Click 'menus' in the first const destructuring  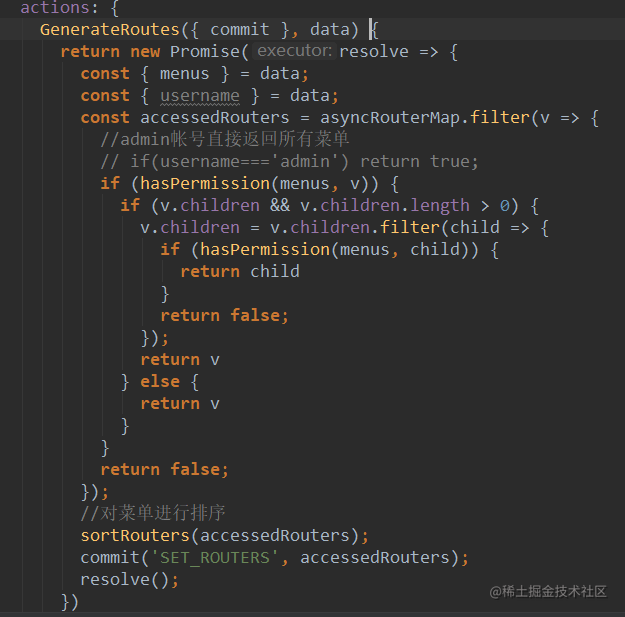pos(185,74)
